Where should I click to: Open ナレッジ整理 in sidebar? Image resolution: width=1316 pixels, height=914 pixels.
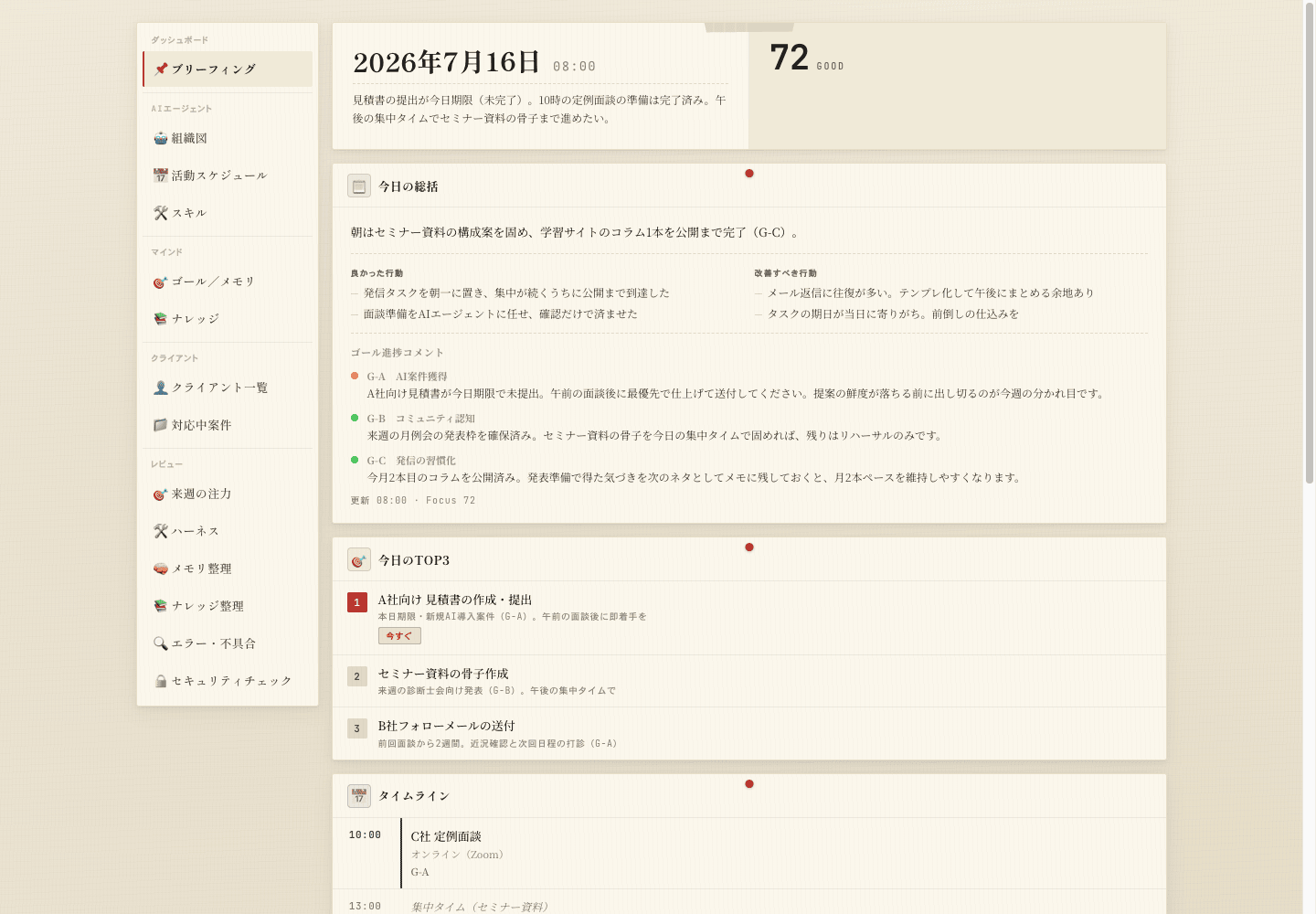point(228,606)
